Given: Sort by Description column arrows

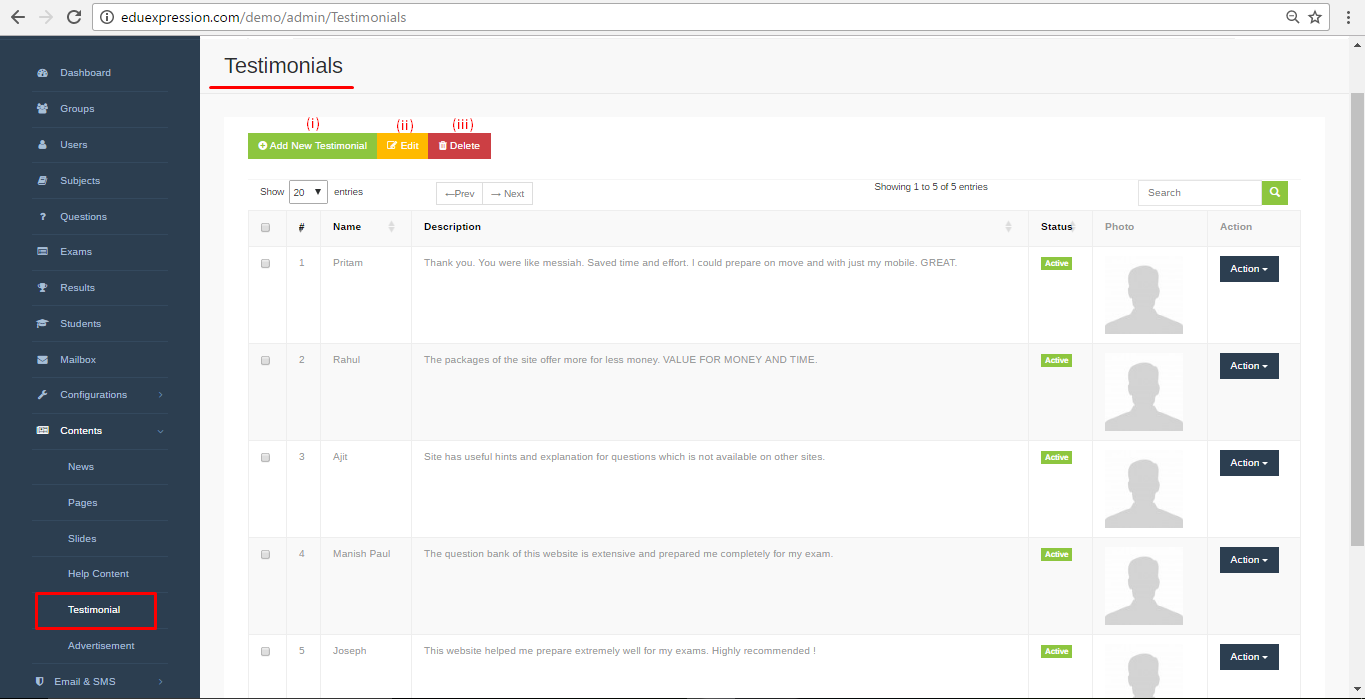Looking at the screenshot, I should pos(1008,227).
